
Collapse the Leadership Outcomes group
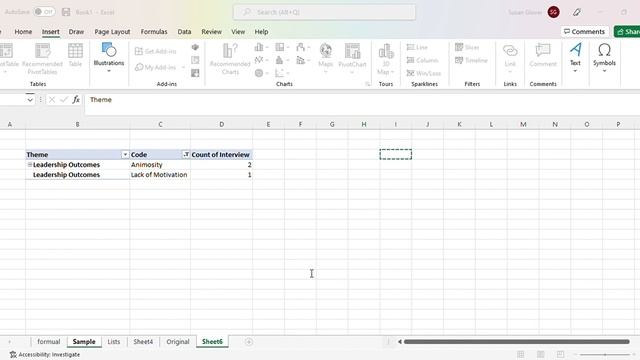point(29,164)
